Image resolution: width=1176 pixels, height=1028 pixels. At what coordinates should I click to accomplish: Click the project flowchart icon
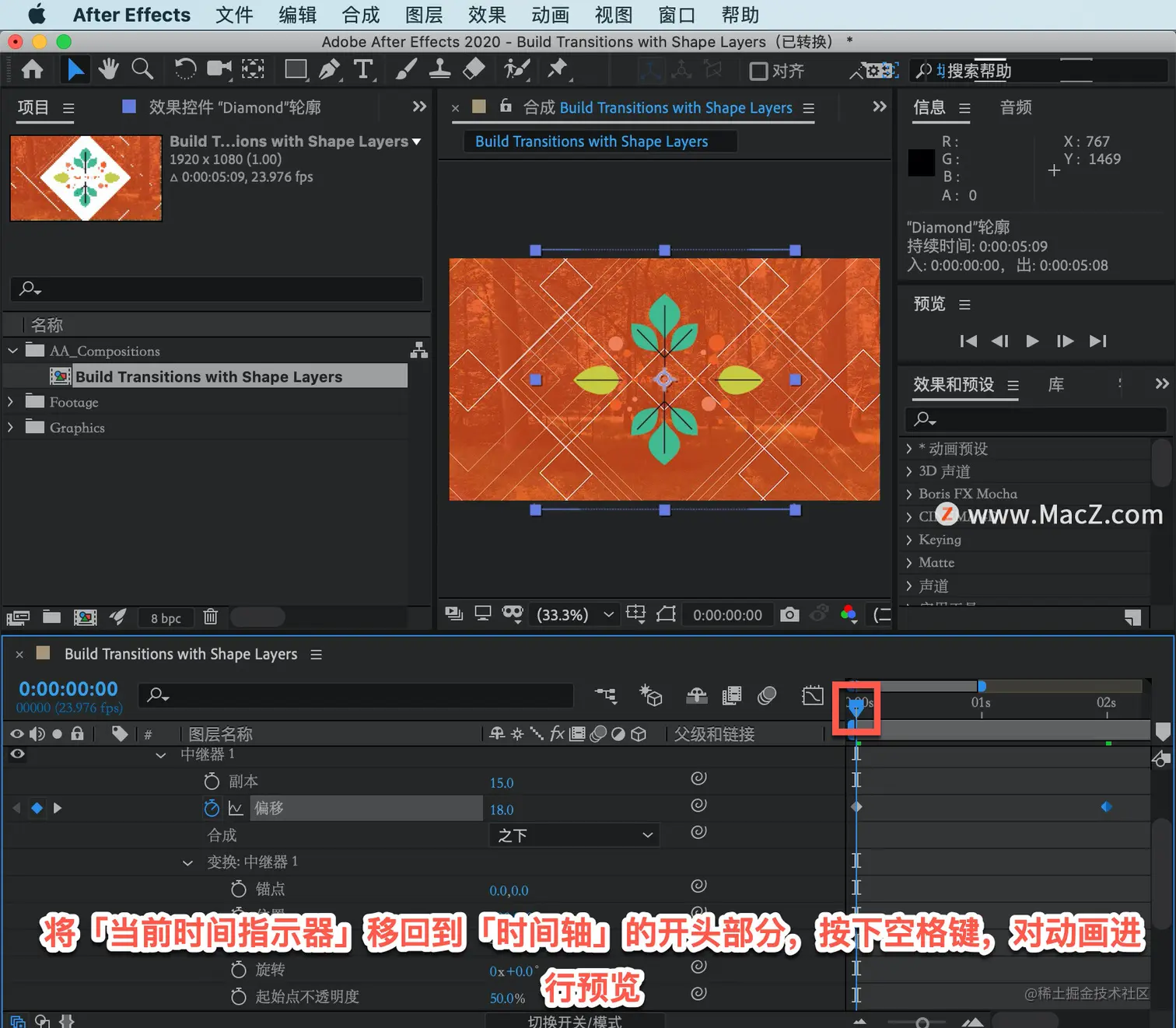(x=419, y=351)
